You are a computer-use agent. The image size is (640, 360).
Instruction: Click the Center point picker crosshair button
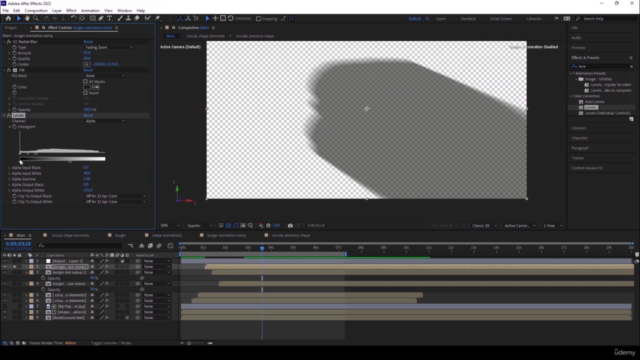(x=87, y=64)
